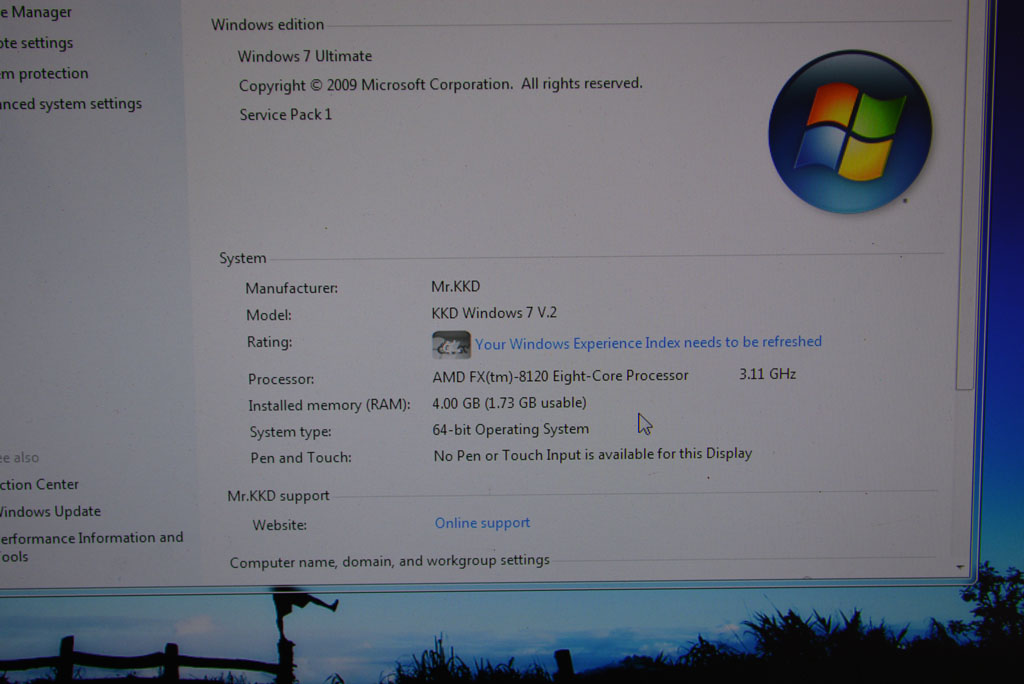Image resolution: width=1024 pixels, height=684 pixels.
Task: Click the No Pen or Touch Input text
Action: tap(593, 455)
